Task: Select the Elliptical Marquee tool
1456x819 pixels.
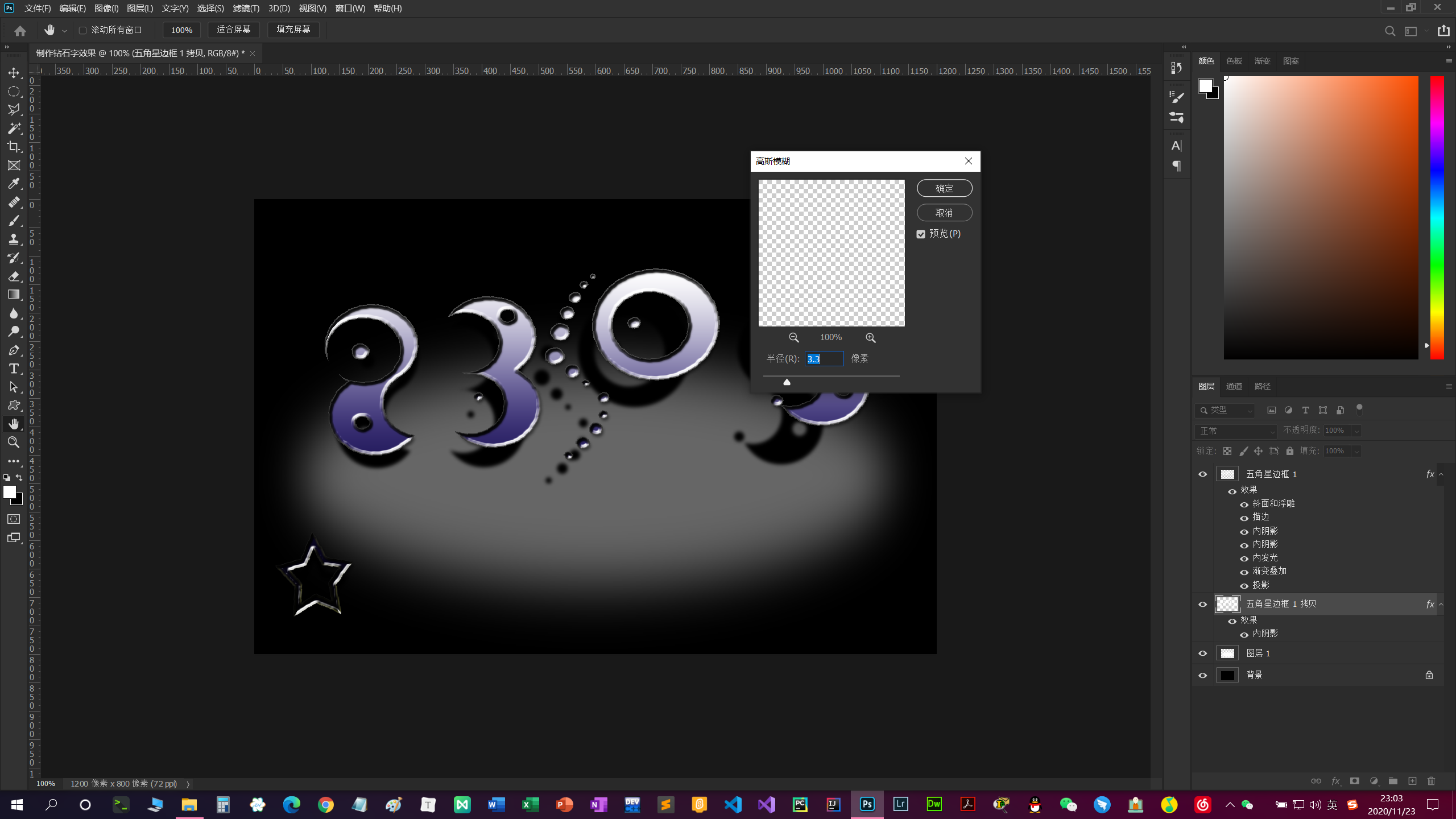Action: (x=14, y=92)
